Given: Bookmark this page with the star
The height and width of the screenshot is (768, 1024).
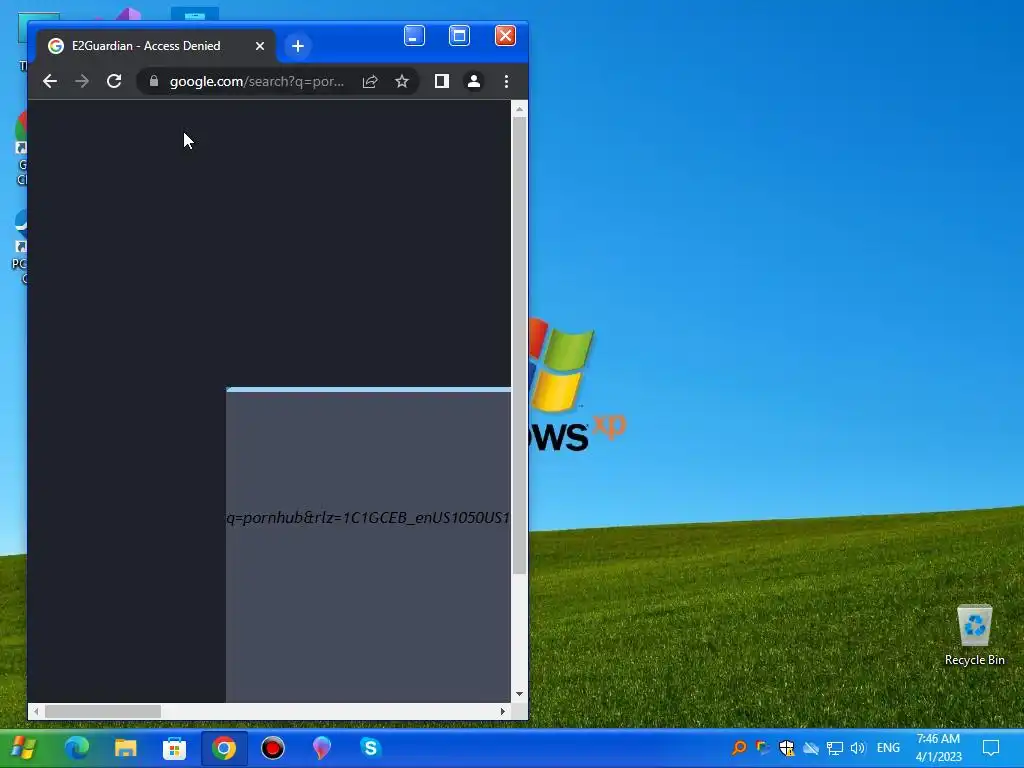Looking at the screenshot, I should [x=402, y=81].
